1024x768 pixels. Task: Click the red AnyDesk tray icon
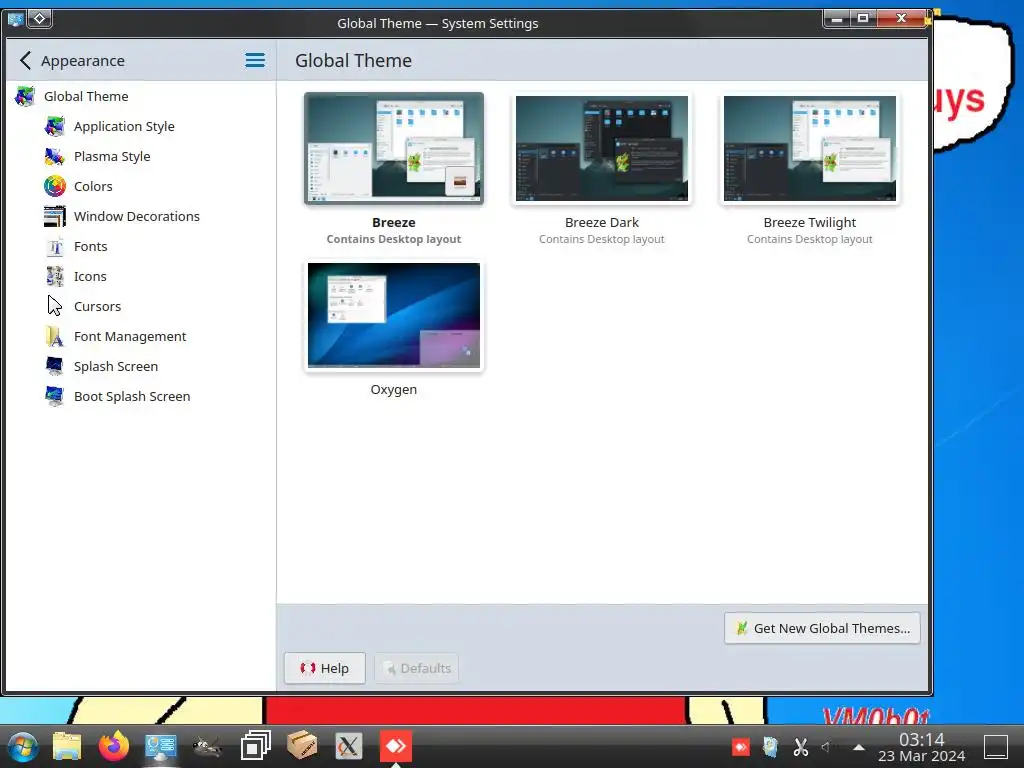(x=741, y=746)
